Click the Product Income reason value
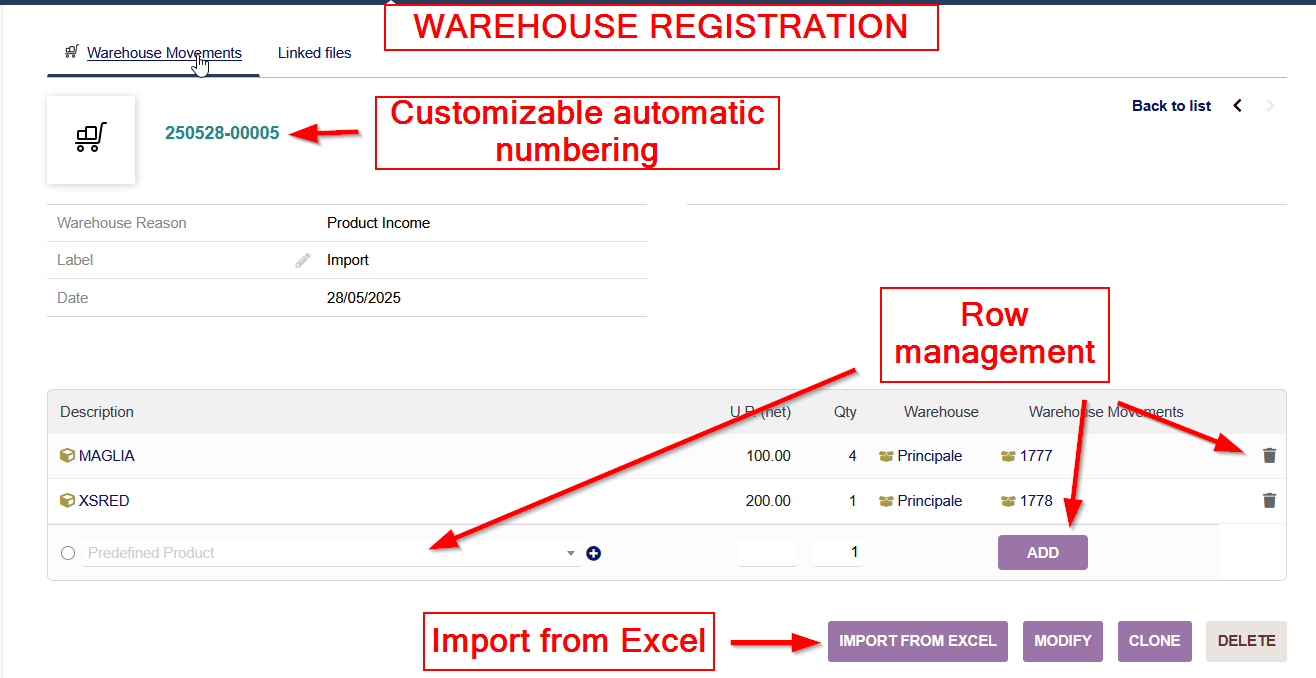This screenshot has height=678, width=1316. tap(378, 223)
